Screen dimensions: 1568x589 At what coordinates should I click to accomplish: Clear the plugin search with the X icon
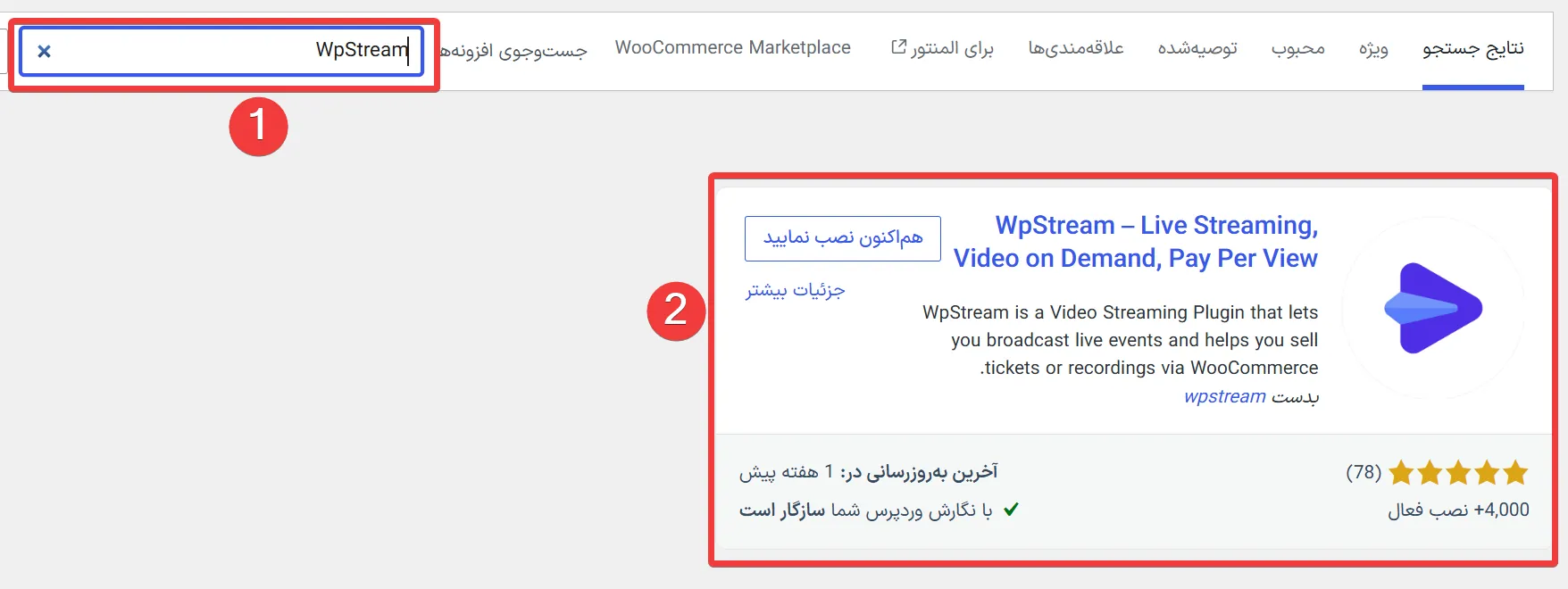[x=44, y=51]
